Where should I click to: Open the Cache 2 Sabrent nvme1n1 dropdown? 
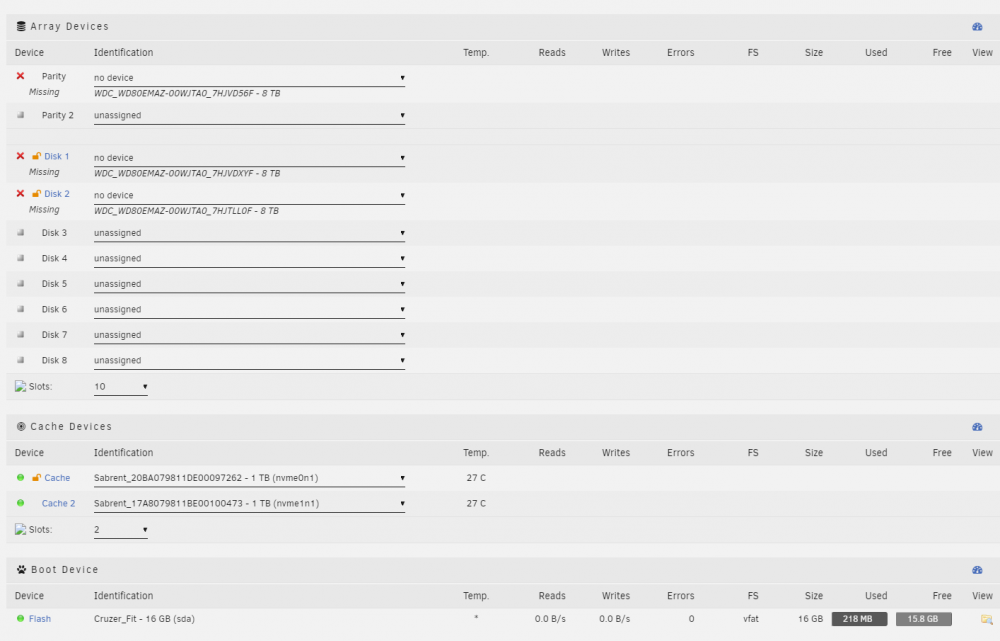pos(249,503)
